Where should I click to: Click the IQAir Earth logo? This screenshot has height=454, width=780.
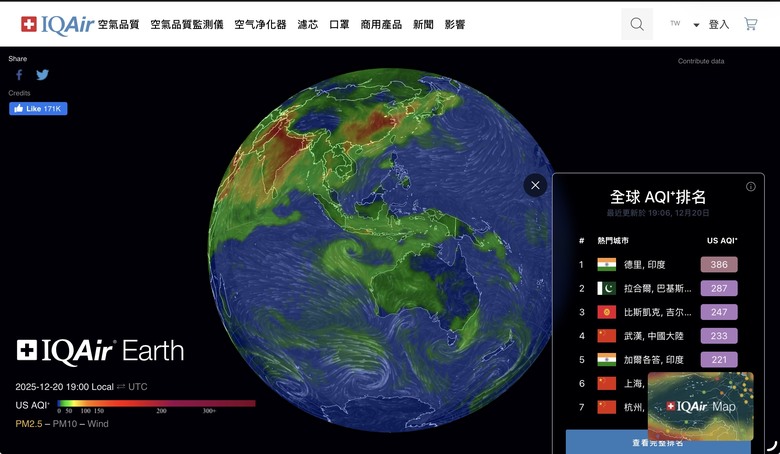point(100,352)
